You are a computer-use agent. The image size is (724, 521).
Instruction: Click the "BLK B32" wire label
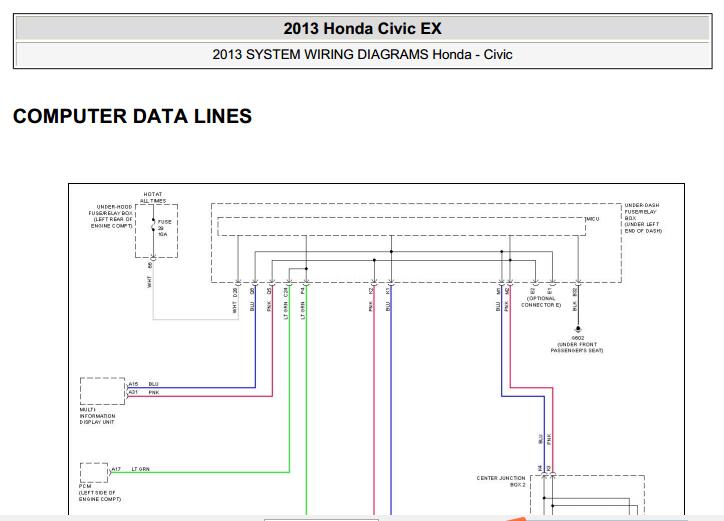tap(575, 299)
